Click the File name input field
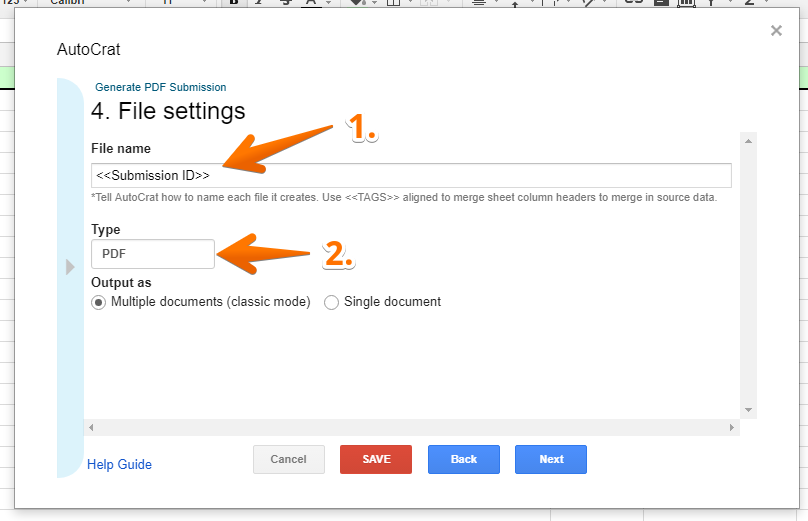 [410, 176]
